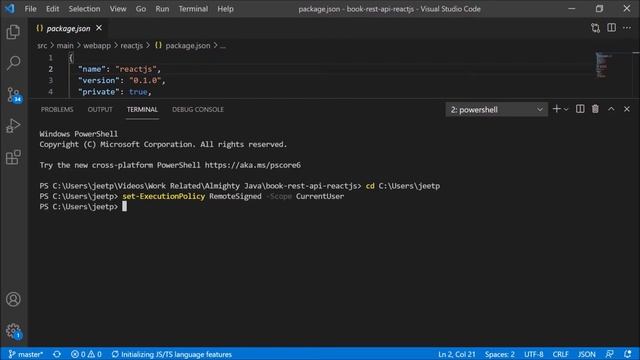The image size is (640, 360).
Task: Switch to the DEBUG CONSOLE tab
Action: click(198, 109)
